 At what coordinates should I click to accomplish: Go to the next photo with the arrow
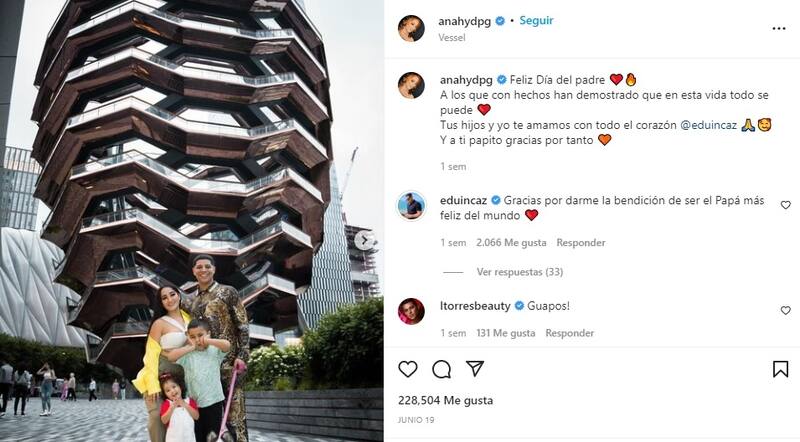[364, 240]
